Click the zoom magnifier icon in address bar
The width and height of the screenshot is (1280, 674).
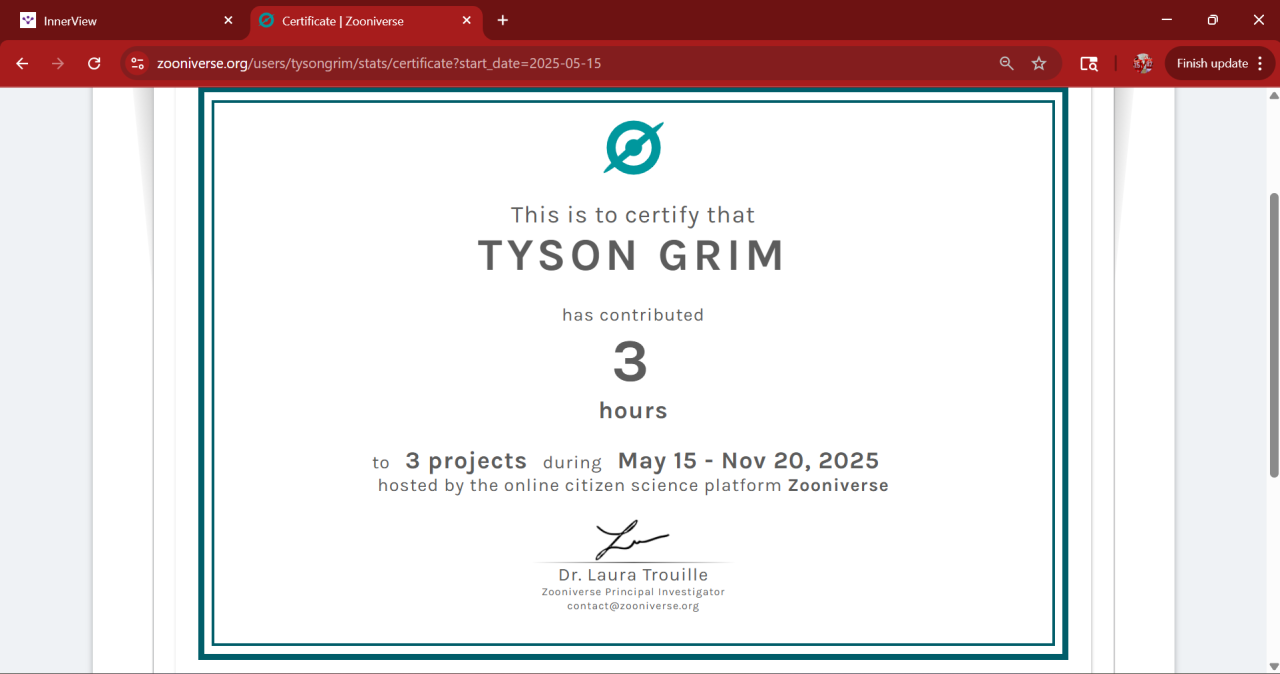[x=1007, y=63]
